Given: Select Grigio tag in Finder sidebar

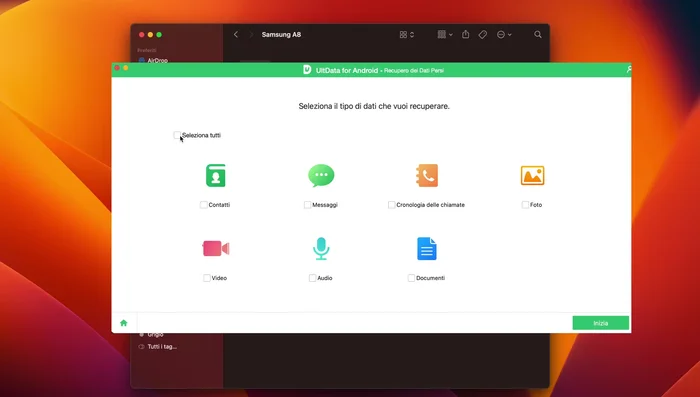Looking at the screenshot, I should (x=152, y=334).
